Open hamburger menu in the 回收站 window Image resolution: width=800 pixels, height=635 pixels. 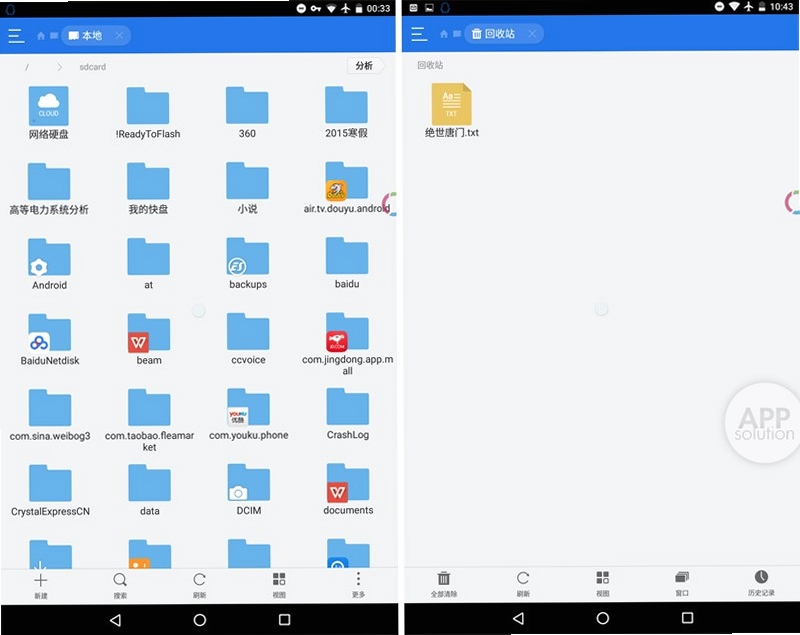point(419,34)
